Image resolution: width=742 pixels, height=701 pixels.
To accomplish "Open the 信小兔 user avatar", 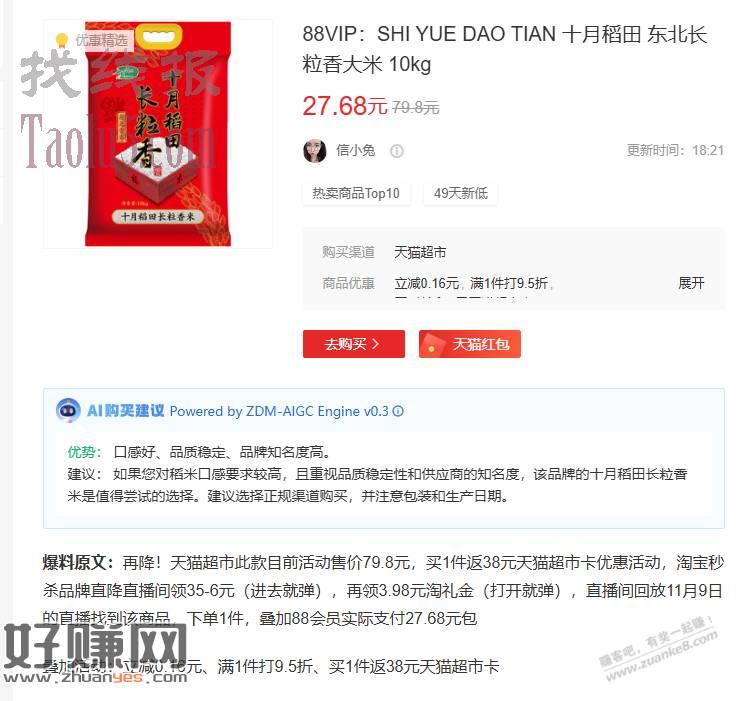I will (315, 151).
